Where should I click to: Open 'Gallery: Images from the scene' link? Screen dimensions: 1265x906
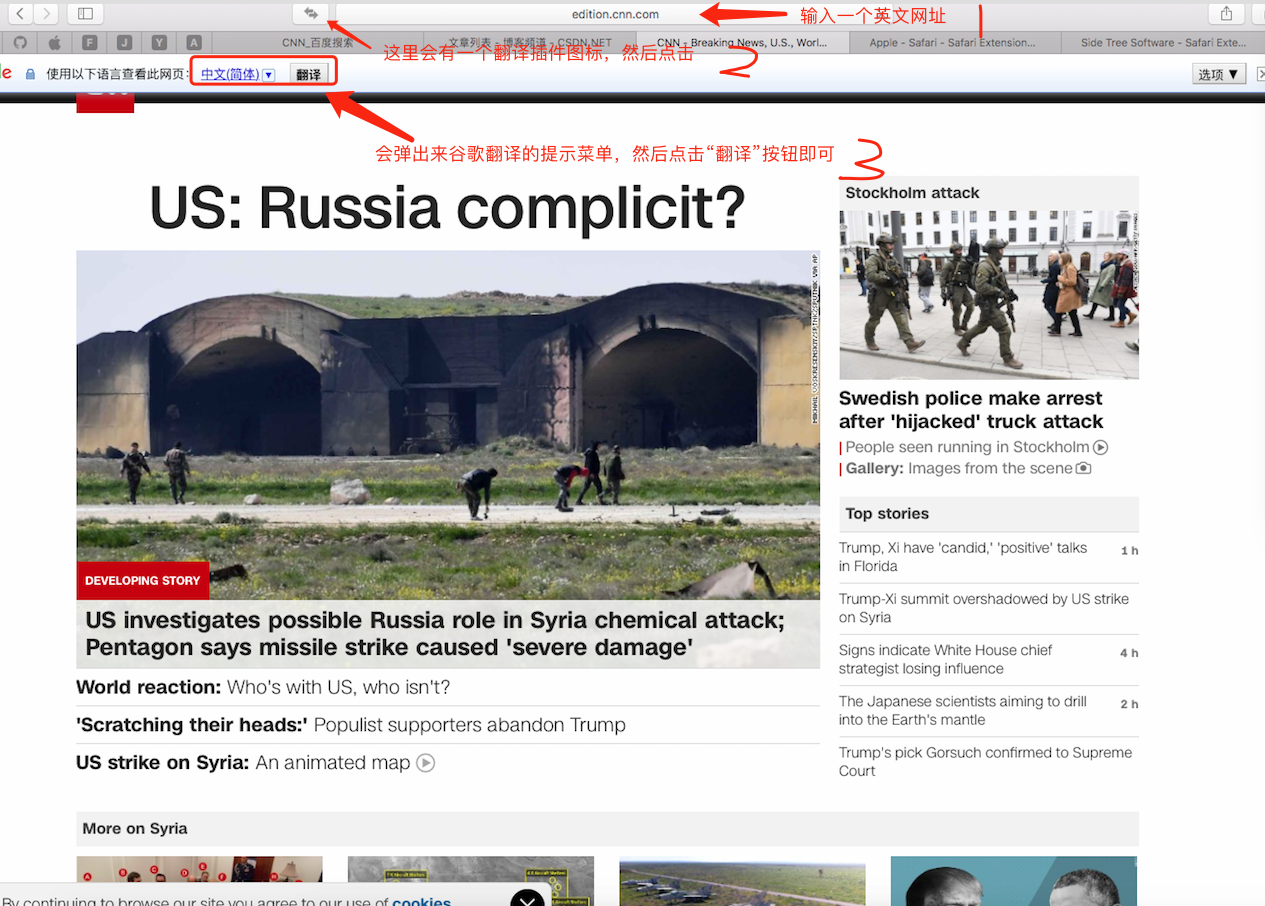(959, 468)
